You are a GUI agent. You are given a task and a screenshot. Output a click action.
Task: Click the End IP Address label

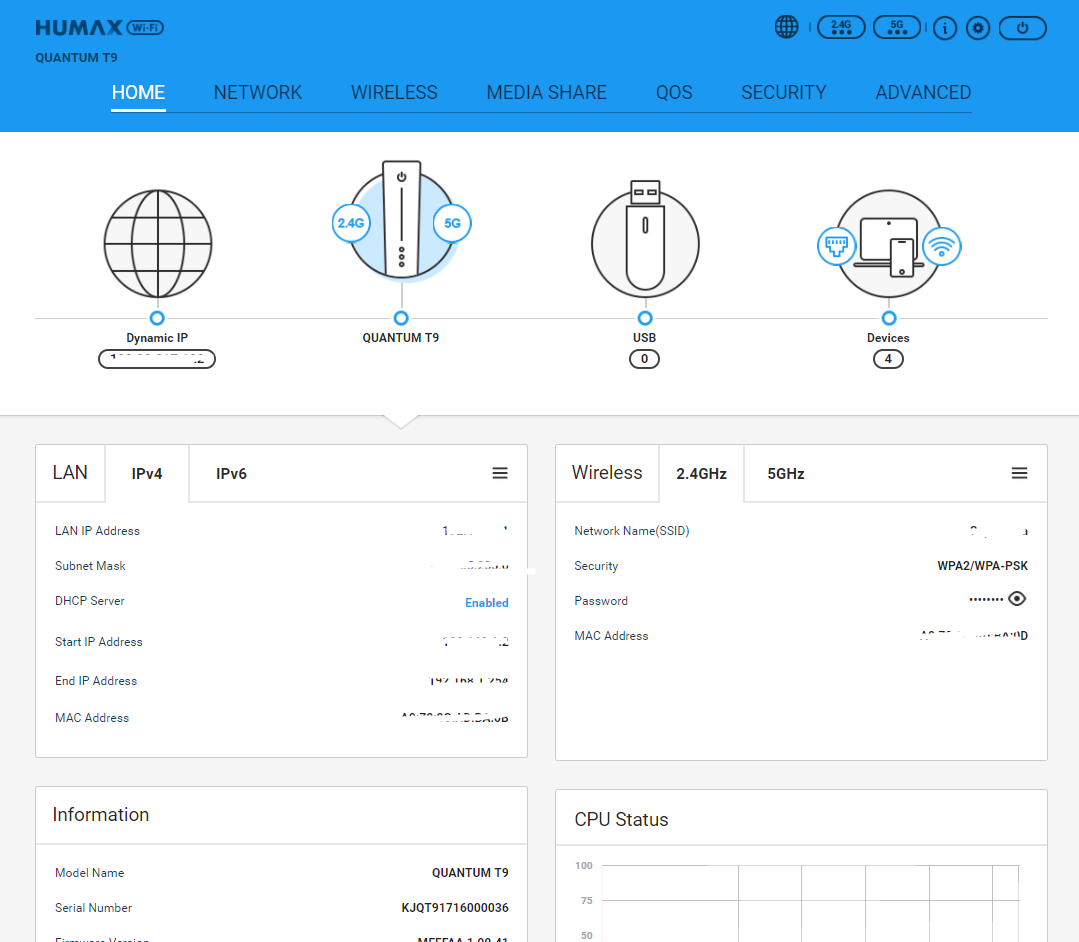tap(96, 681)
